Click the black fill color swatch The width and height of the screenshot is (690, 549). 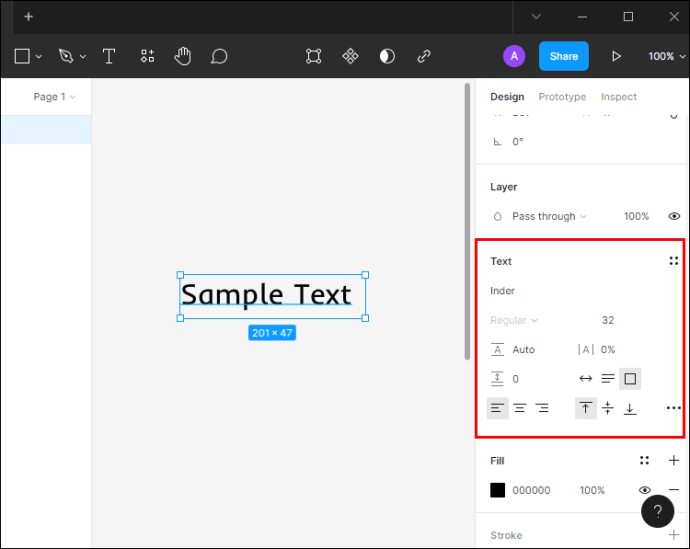pyautogui.click(x=497, y=490)
